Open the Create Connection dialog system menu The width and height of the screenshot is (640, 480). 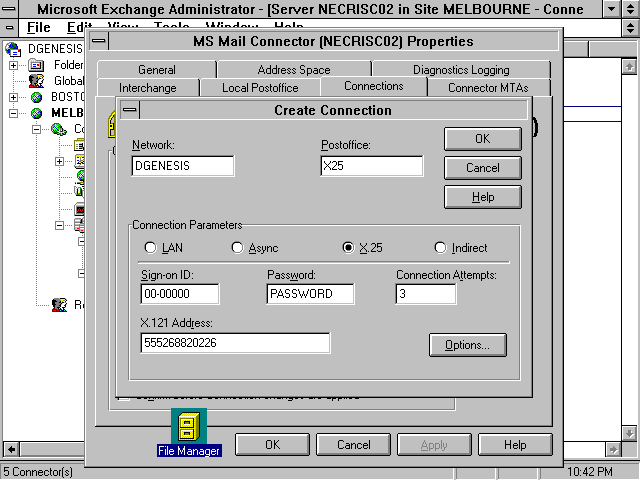coord(130,110)
